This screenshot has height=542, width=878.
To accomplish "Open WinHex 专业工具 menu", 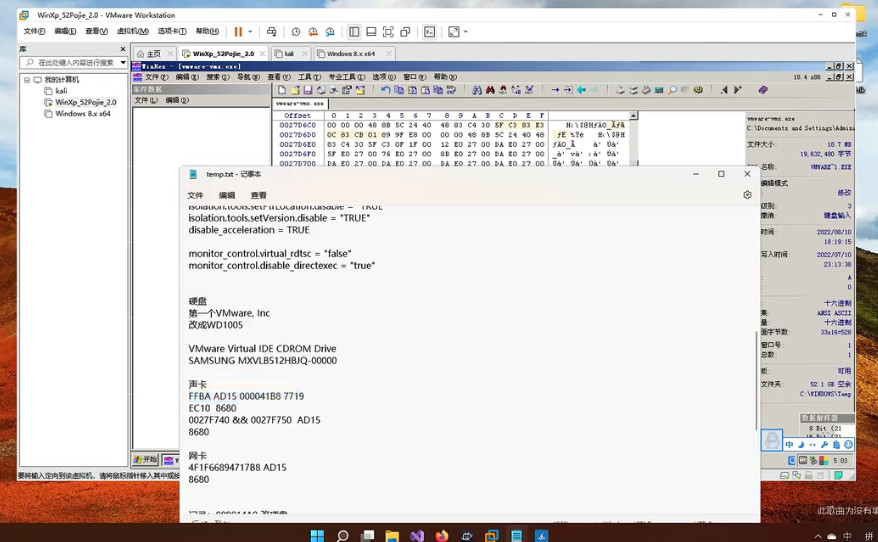I will point(346,77).
